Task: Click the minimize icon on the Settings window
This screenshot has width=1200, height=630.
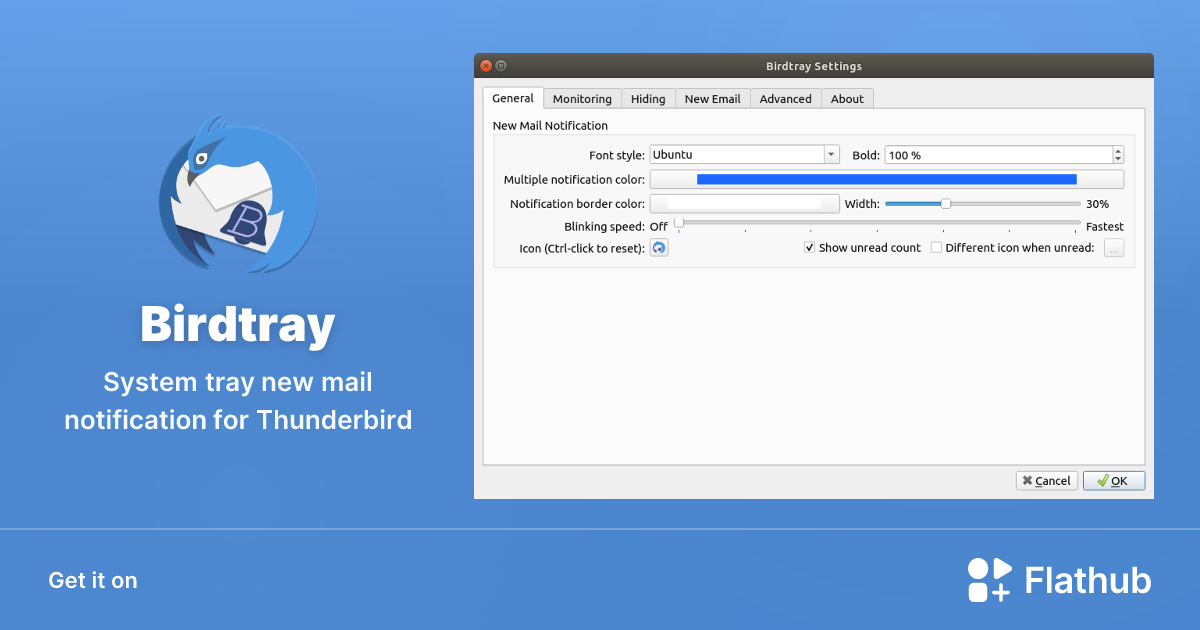Action: tap(500, 65)
